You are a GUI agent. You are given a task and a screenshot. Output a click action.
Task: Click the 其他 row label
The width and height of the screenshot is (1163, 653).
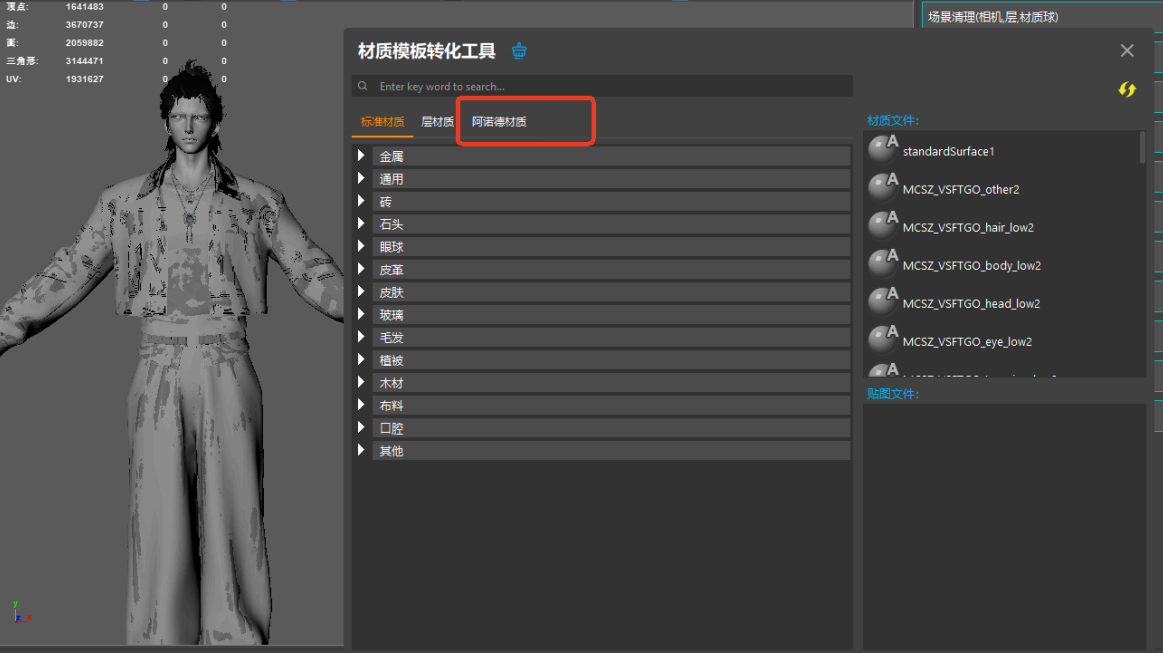pyautogui.click(x=392, y=451)
